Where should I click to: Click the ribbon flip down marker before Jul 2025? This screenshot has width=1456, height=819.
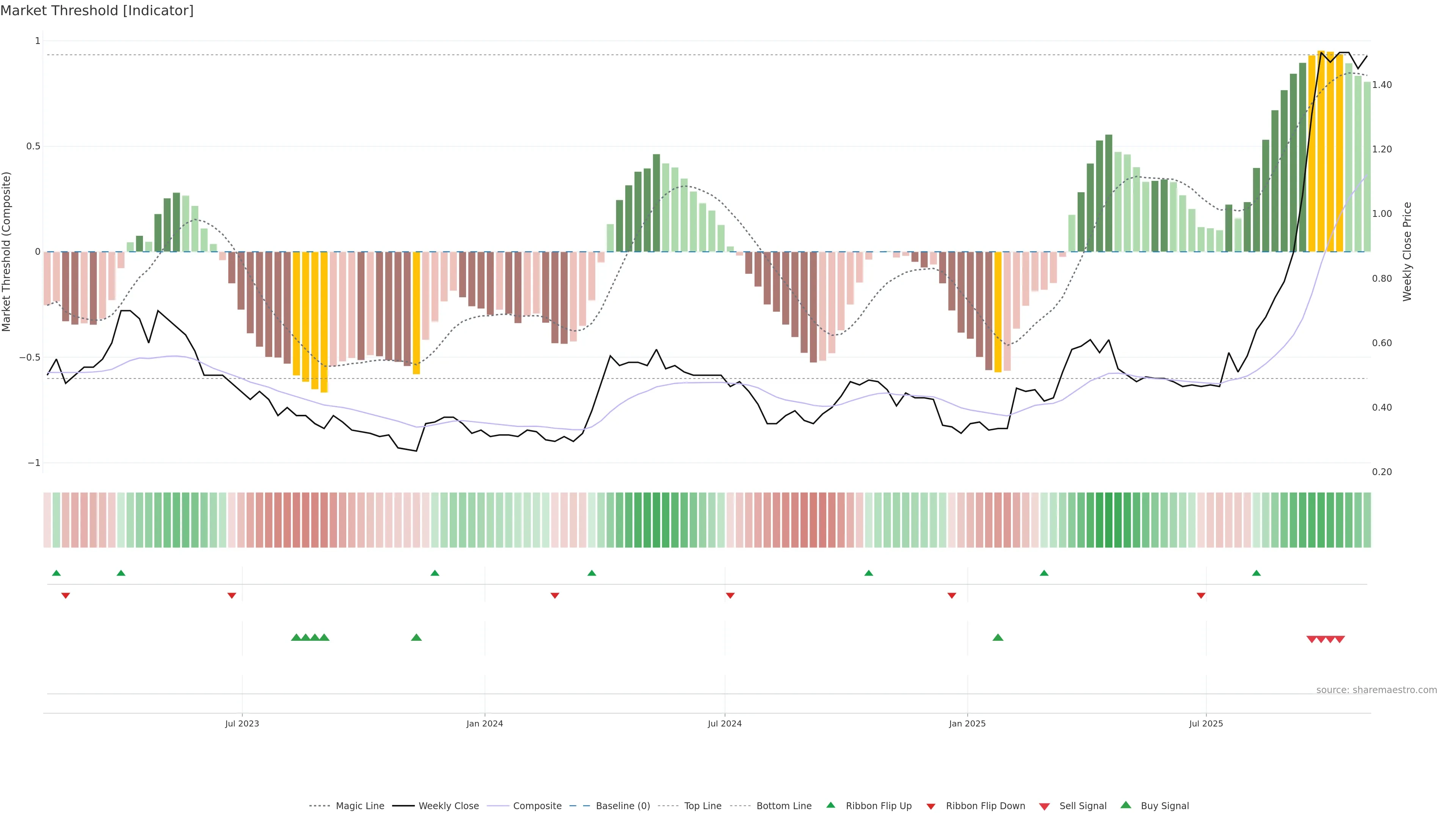1201,595
